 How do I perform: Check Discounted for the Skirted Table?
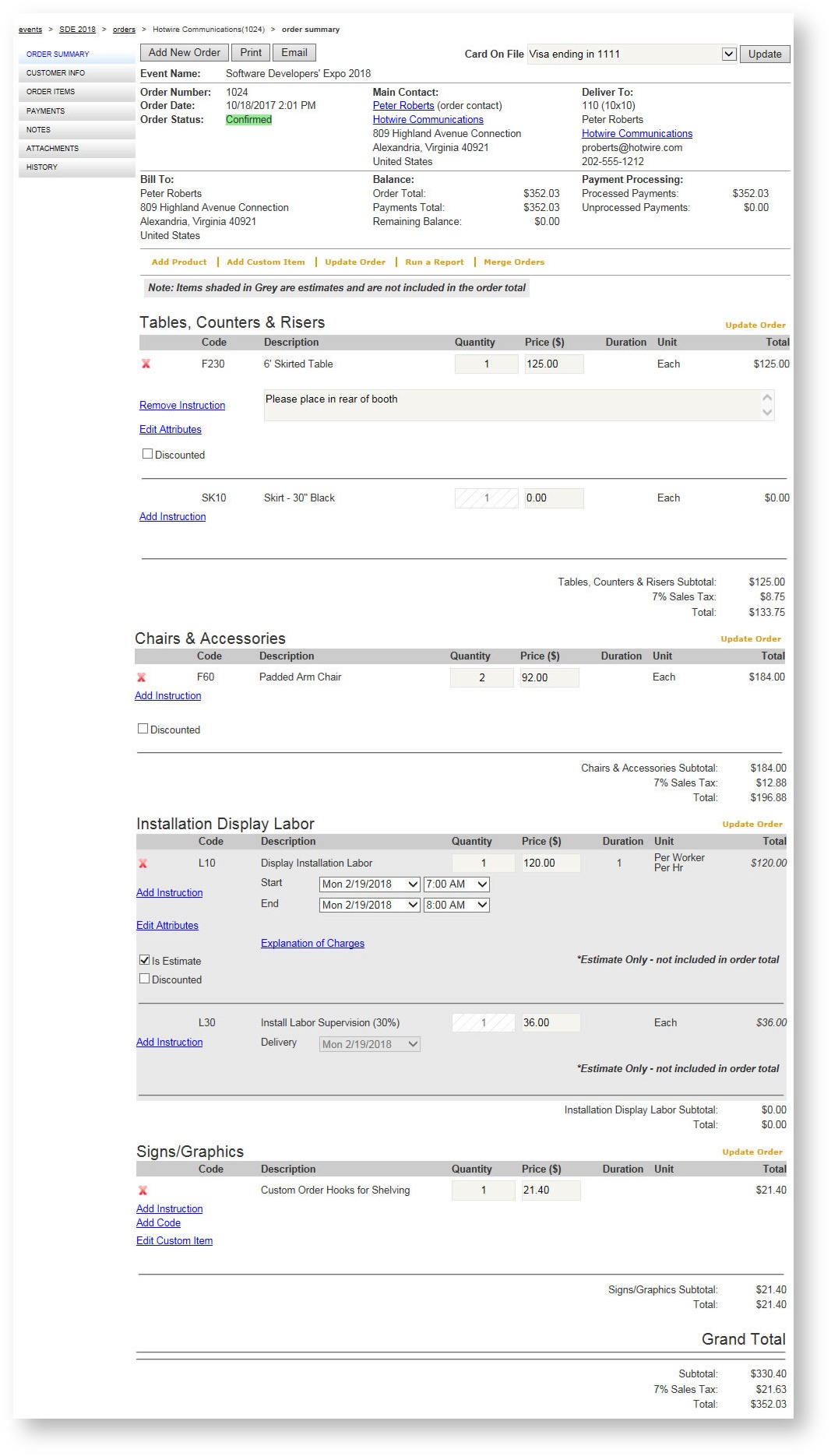click(x=147, y=454)
